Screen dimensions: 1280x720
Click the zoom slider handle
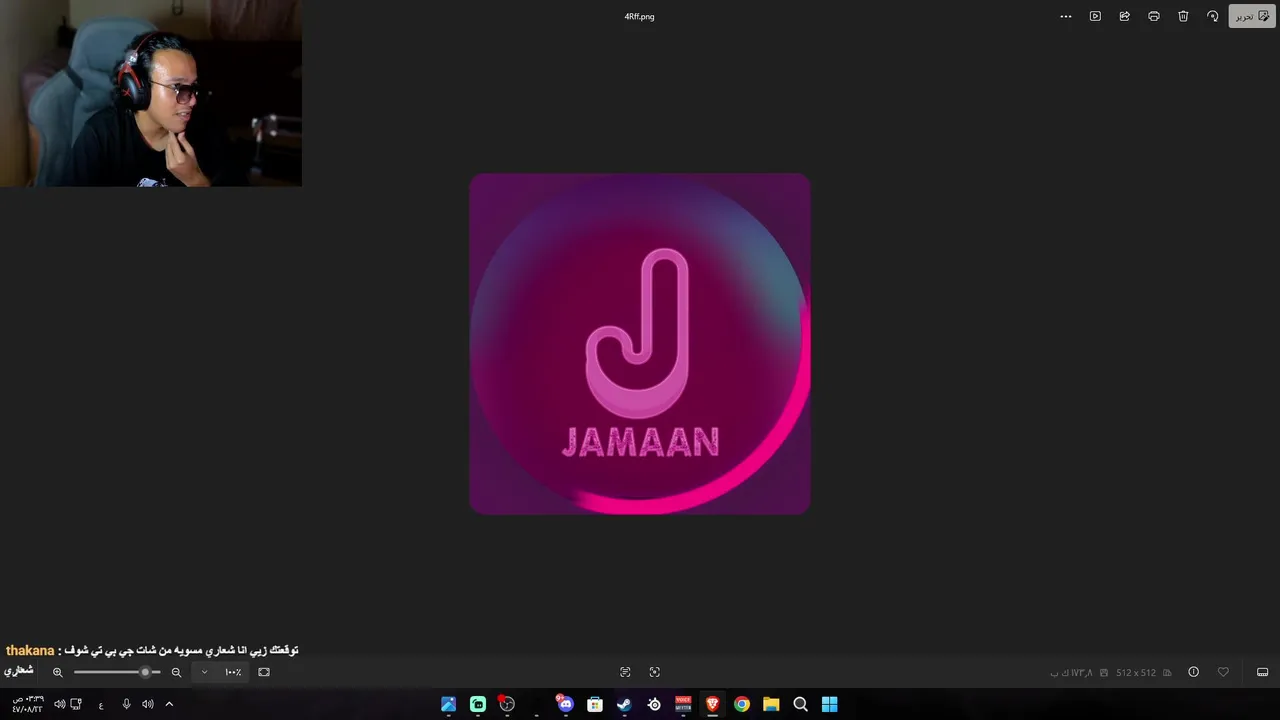(145, 672)
